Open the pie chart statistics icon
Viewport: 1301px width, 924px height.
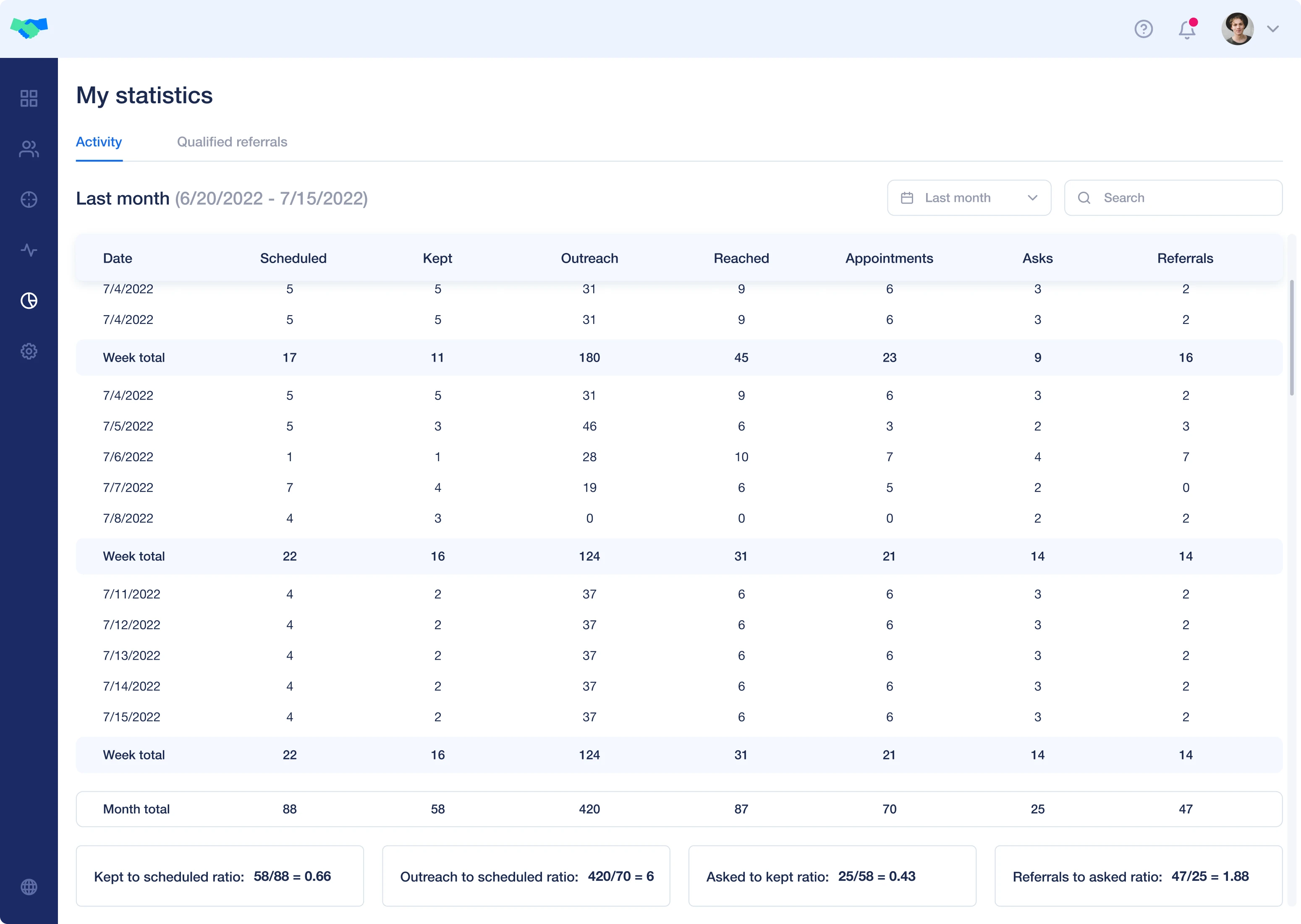(x=29, y=300)
